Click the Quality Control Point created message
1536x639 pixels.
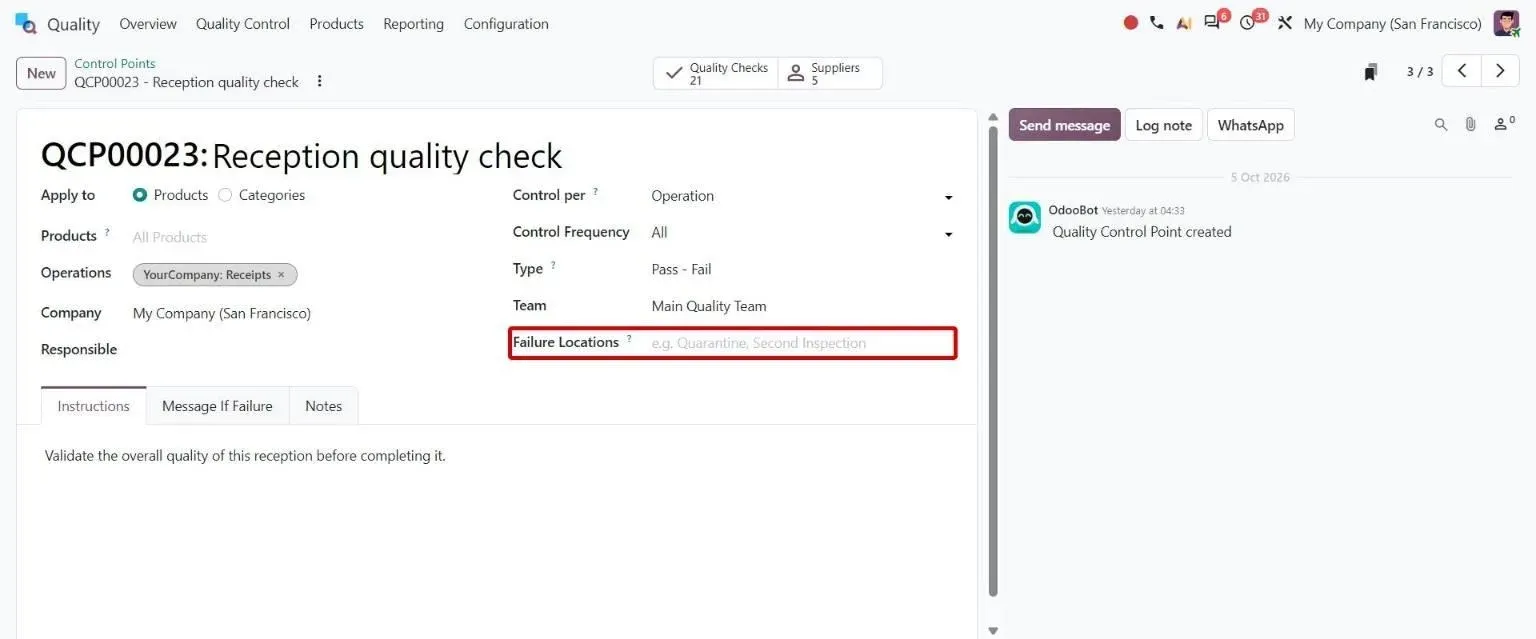(1142, 232)
